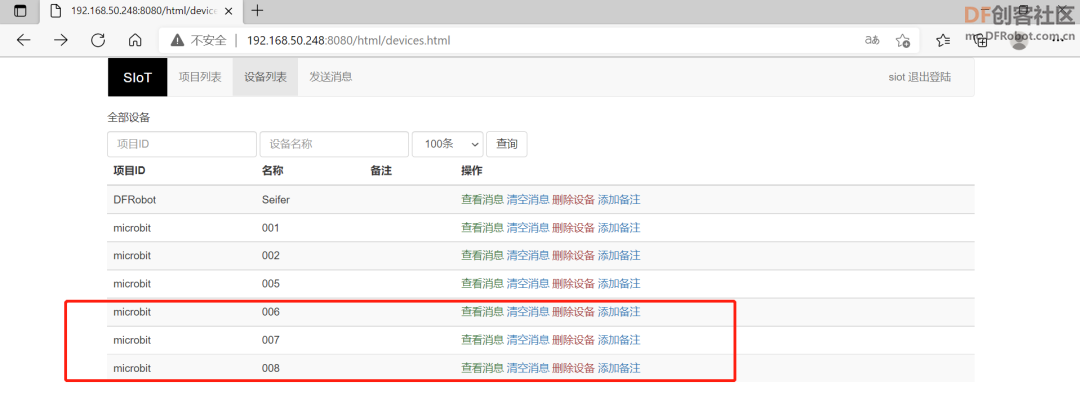Click device name 001 cell
The width and height of the screenshot is (1080, 395).
(x=271, y=227)
